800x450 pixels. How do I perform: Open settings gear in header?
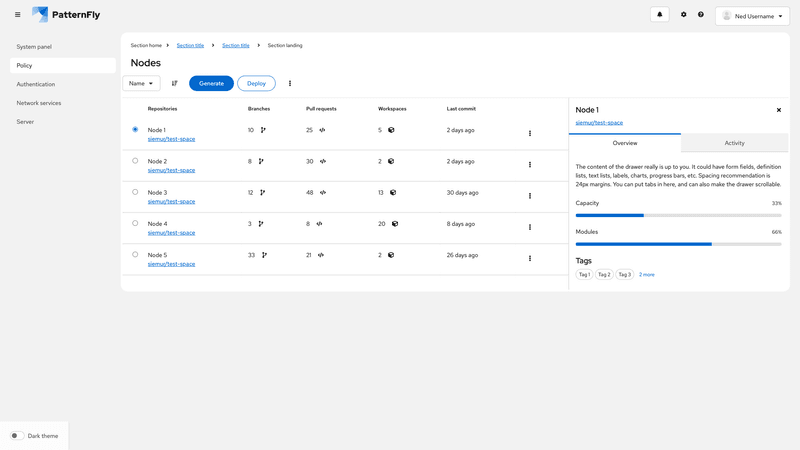click(684, 15)
